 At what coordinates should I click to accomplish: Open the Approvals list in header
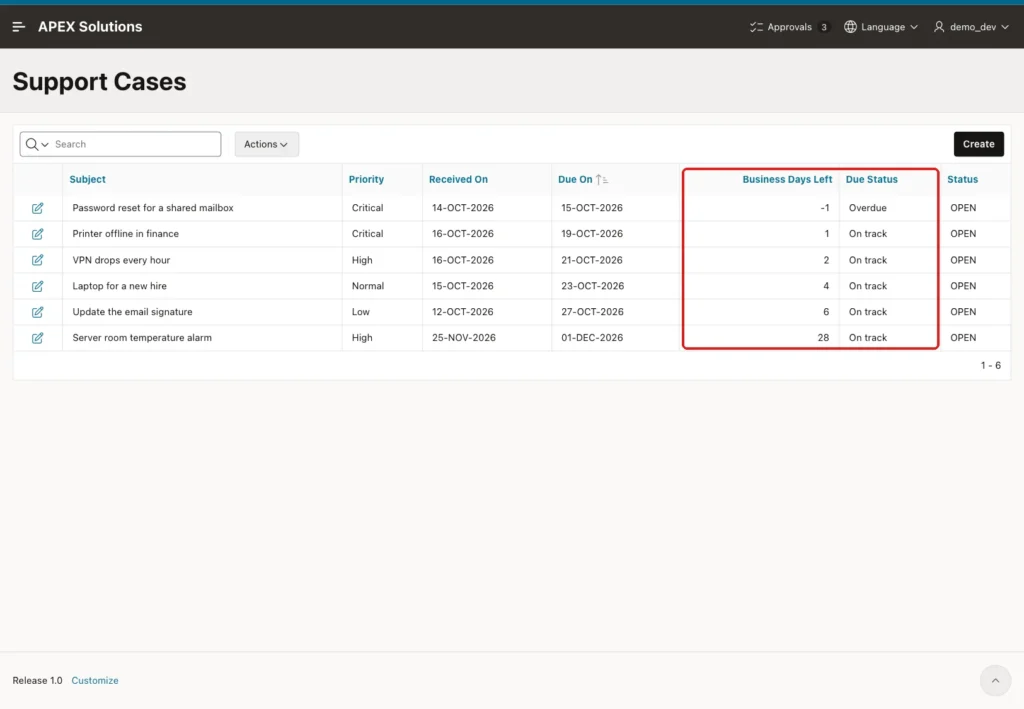[x=790, y=27]
